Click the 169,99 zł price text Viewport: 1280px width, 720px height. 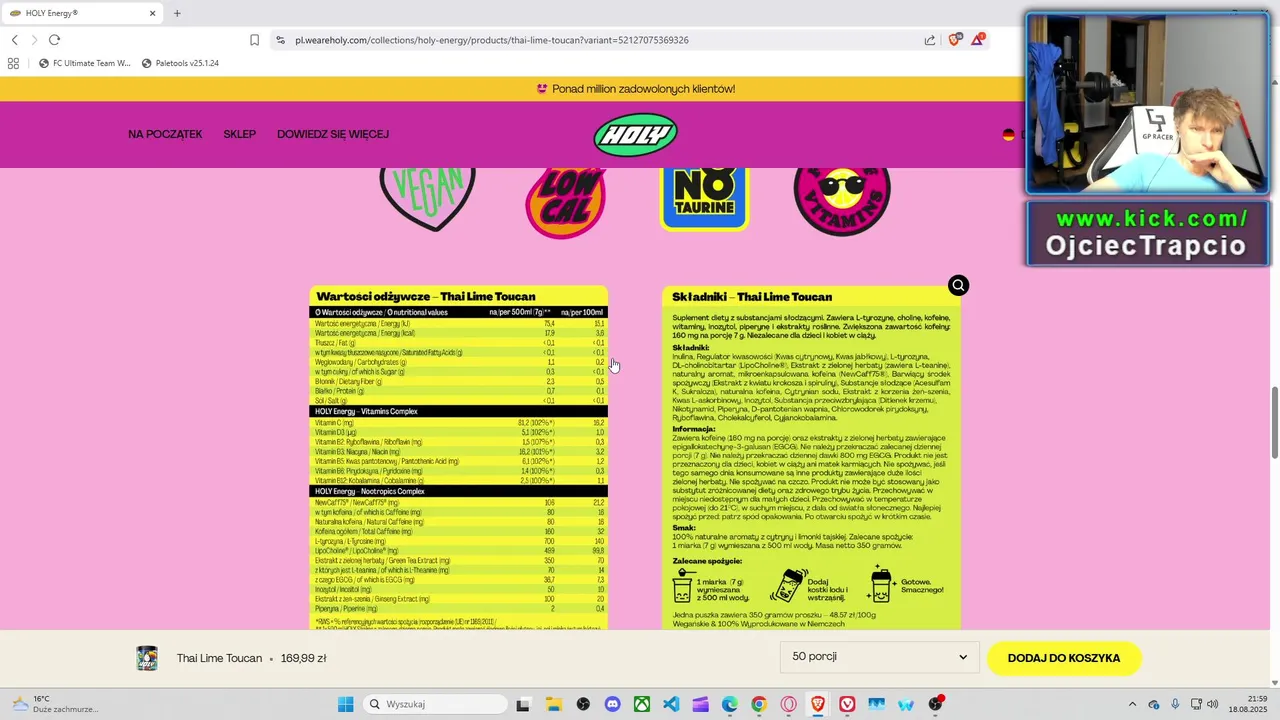coord(304,658)
